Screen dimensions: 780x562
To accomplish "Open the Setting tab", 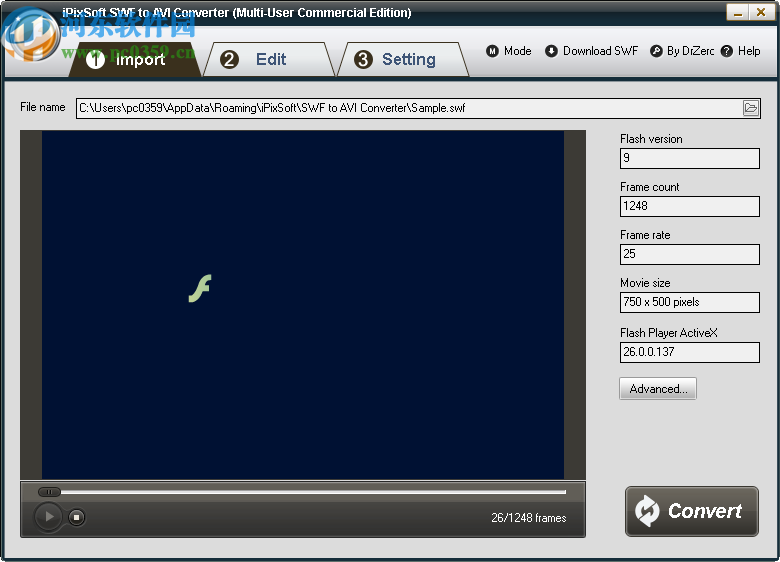I will (403, 60).
